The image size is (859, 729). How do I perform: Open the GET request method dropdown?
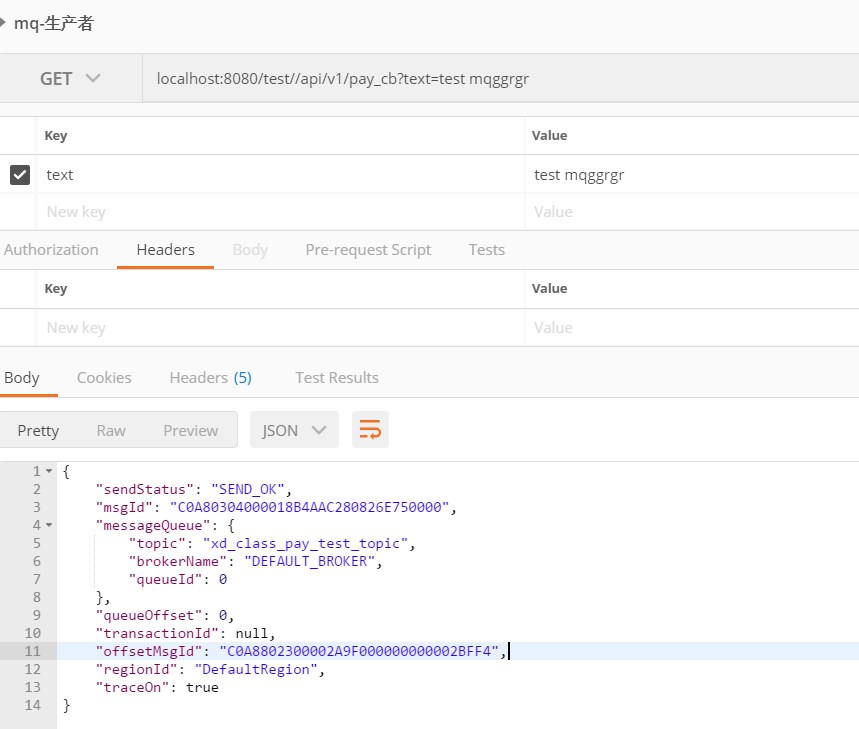pyautogui.click(x=69, y=77)
